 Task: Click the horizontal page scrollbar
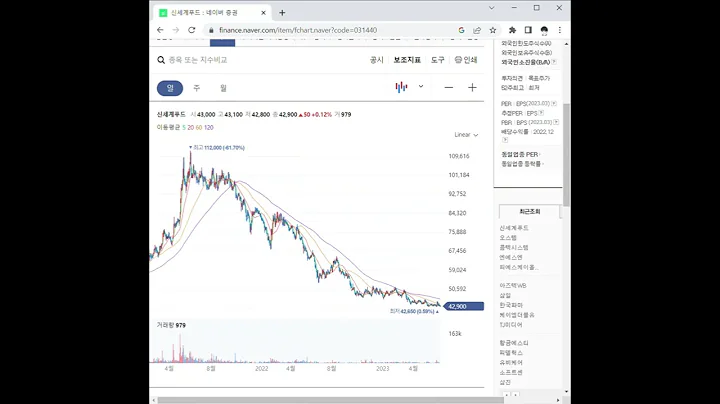(330, 400)
